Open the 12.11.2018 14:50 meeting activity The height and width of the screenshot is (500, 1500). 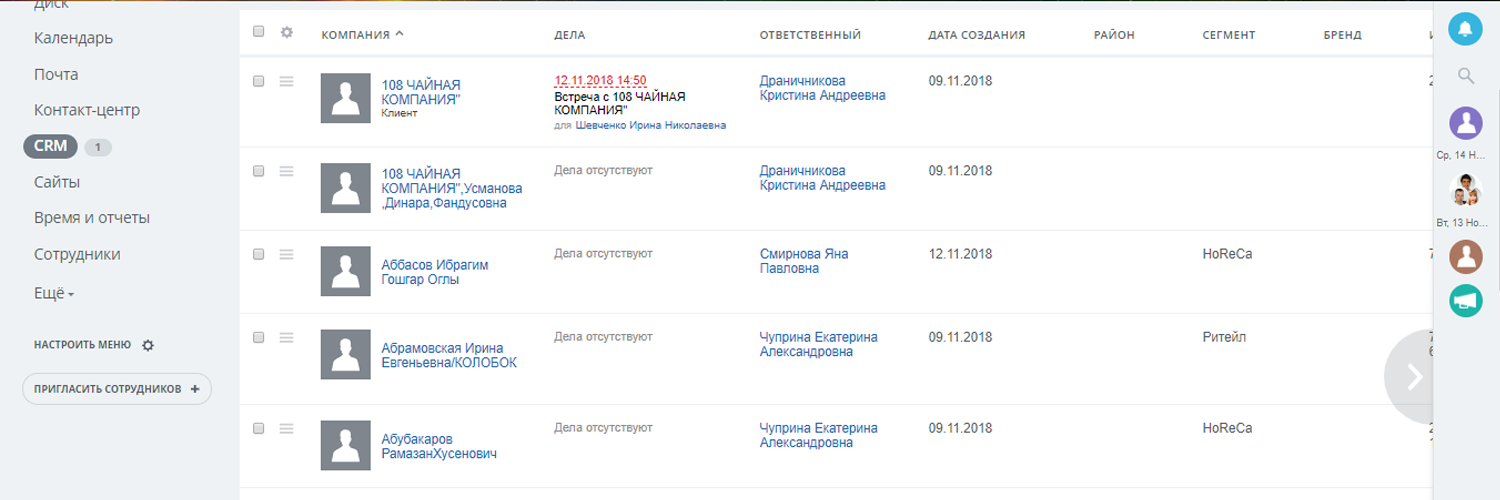600,81
